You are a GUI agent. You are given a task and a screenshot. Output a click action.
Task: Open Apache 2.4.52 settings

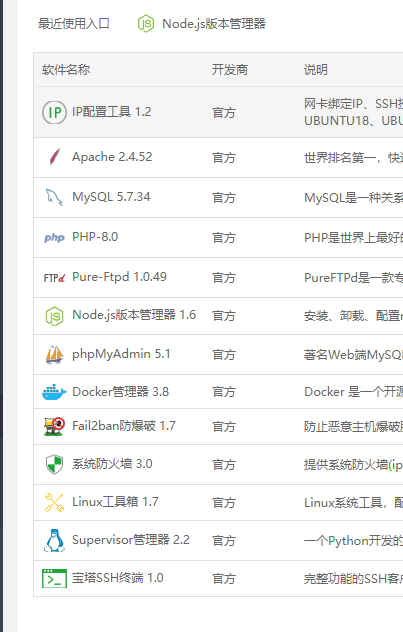(112, 156)
